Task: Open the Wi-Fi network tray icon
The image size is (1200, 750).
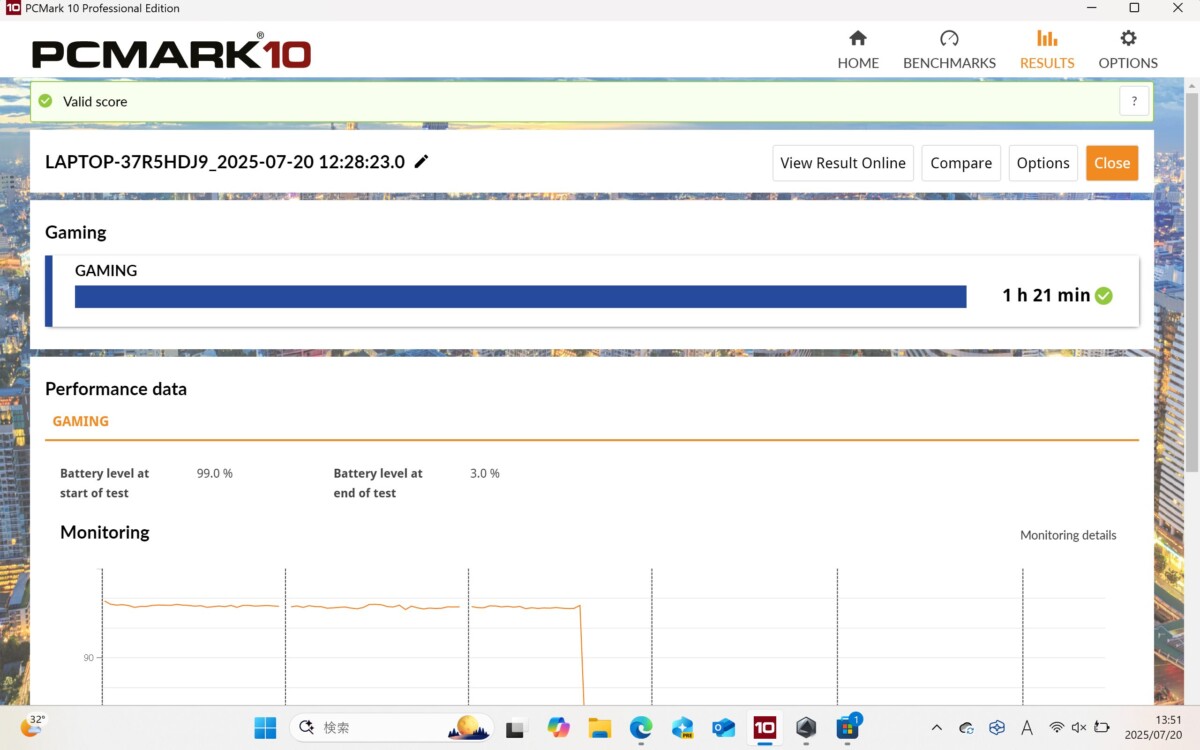Action: click(x=1056, y=728)
